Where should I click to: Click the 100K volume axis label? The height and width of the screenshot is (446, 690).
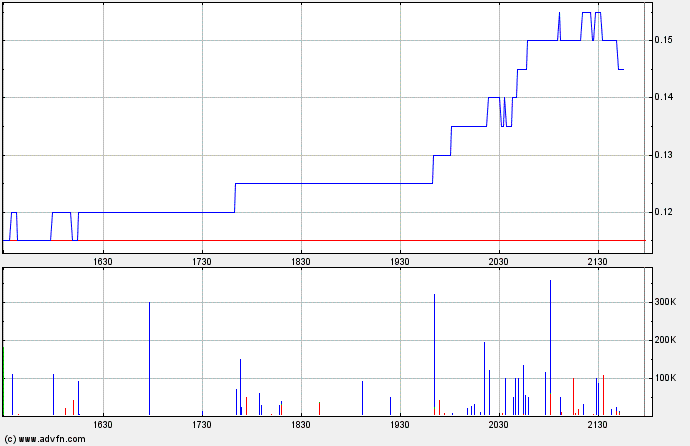click(665, 377)
